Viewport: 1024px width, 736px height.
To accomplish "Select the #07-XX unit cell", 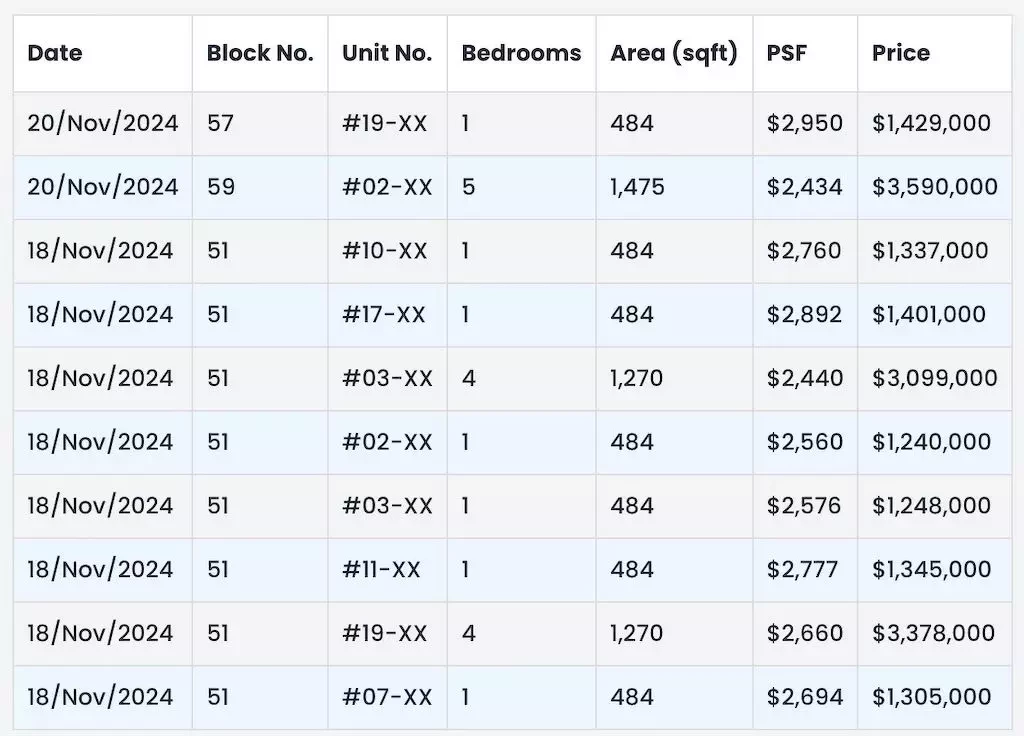I will coord(387,697).
